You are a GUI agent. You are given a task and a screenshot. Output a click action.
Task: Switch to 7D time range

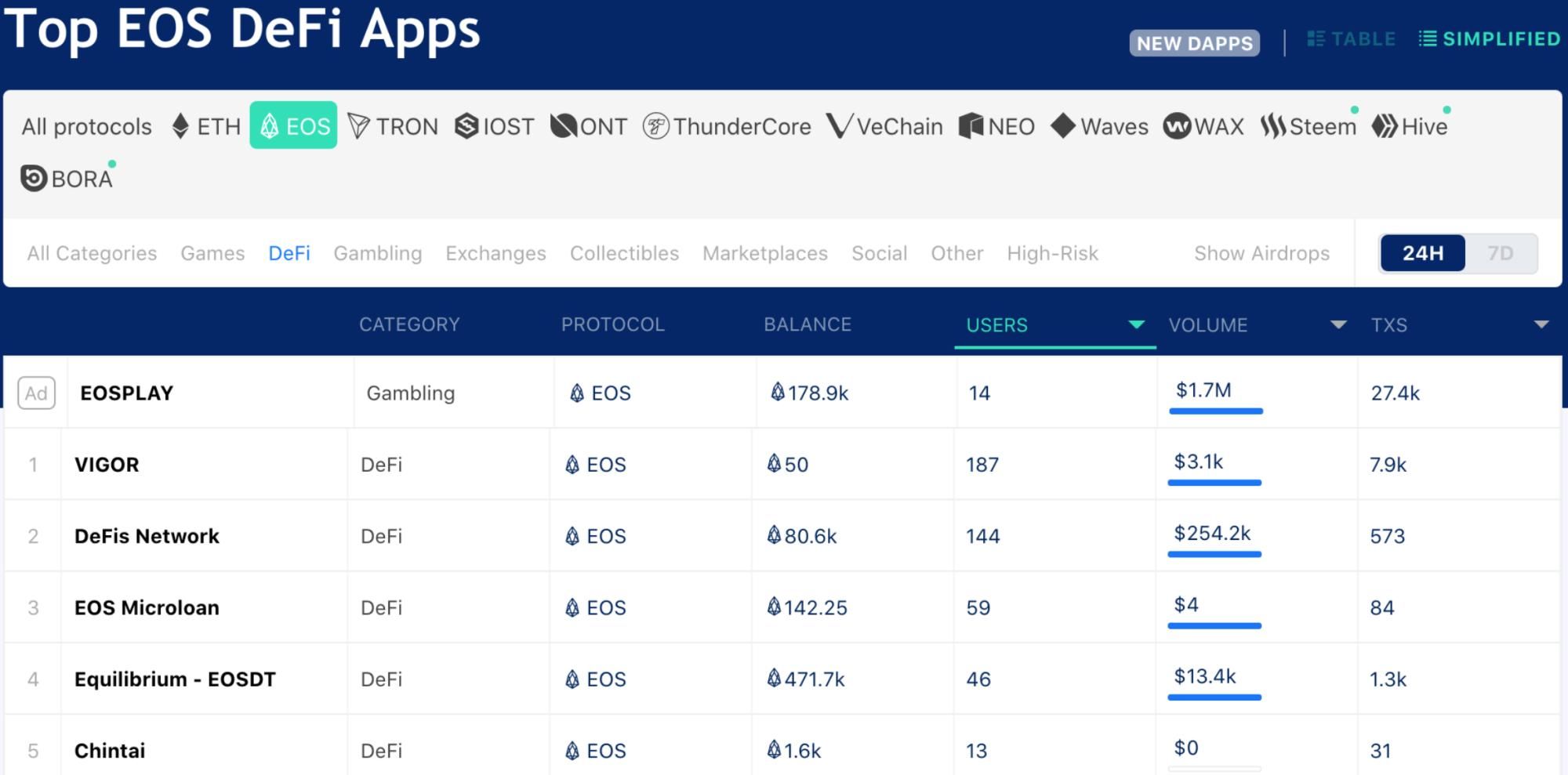(x=1500, y=253)
